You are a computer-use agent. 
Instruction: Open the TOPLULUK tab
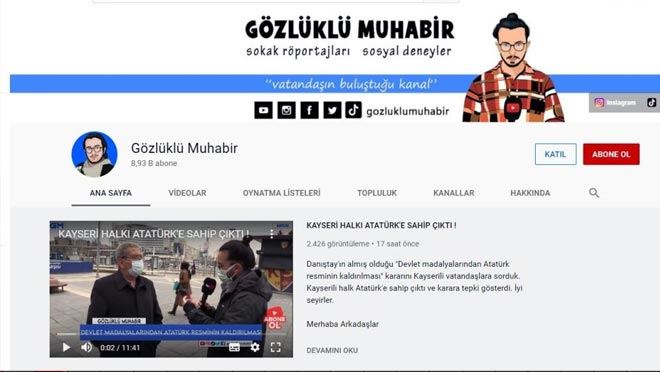[x=377, y=193]
